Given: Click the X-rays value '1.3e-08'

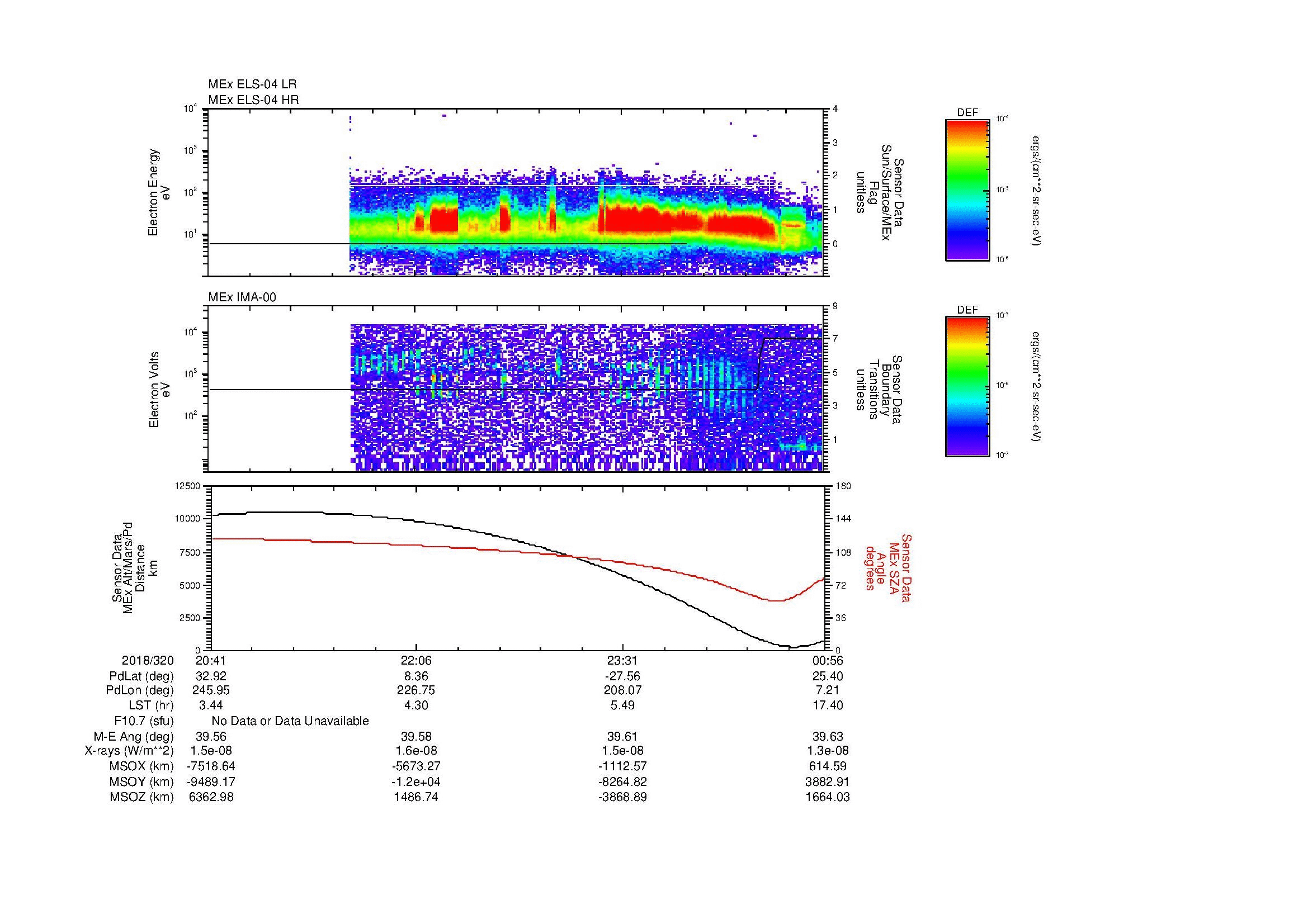Looking at the screenshot, I should click(828, 751).
